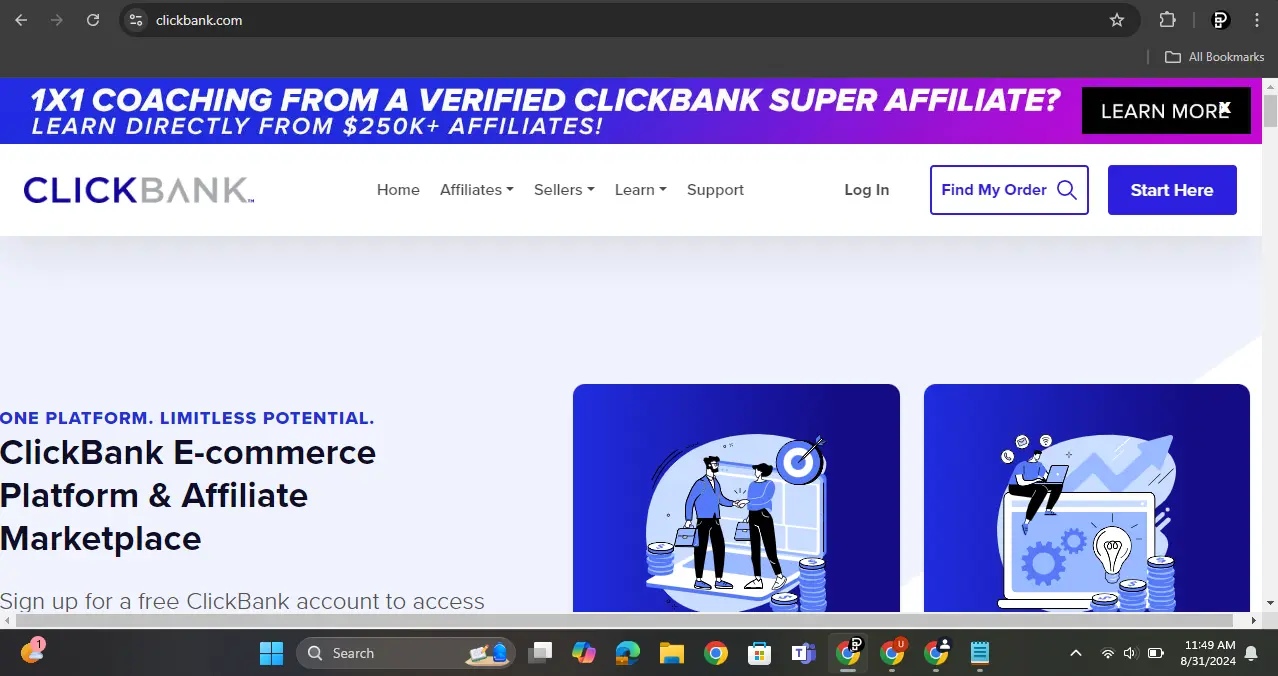Open the Chrome profile avatar

1220,20
